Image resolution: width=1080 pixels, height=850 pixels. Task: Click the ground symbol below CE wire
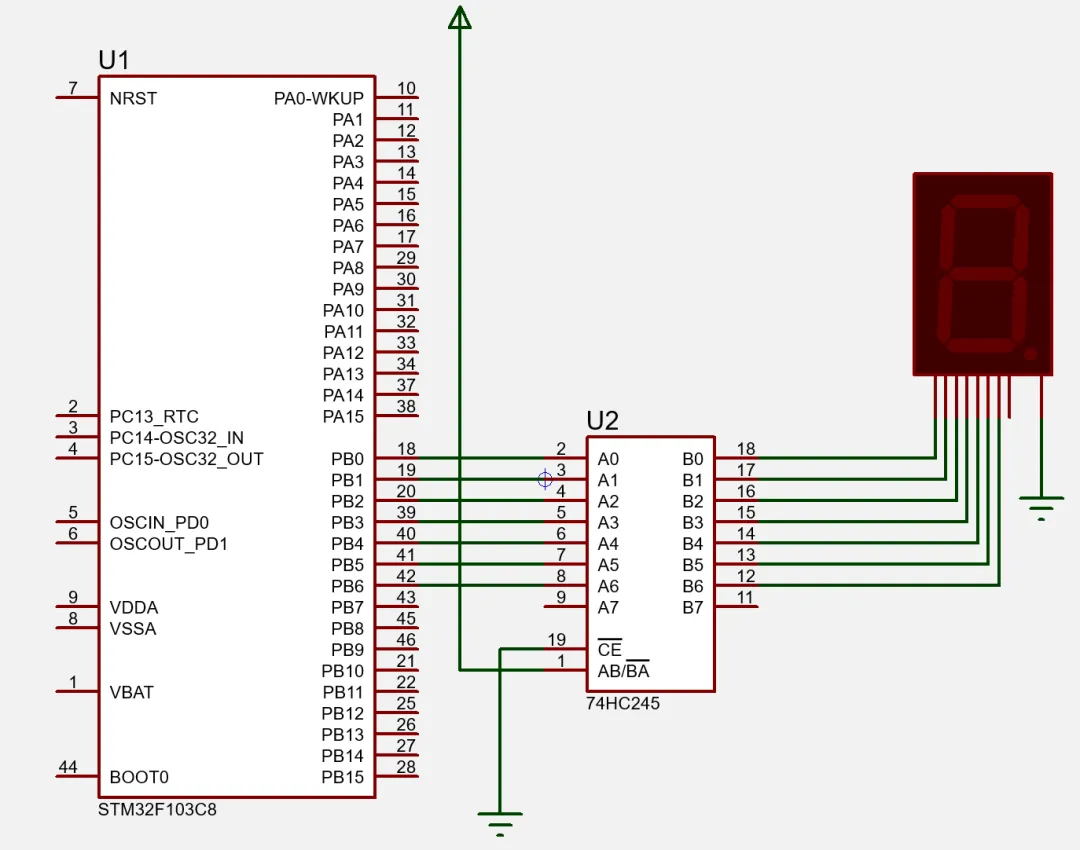(500, 824)
